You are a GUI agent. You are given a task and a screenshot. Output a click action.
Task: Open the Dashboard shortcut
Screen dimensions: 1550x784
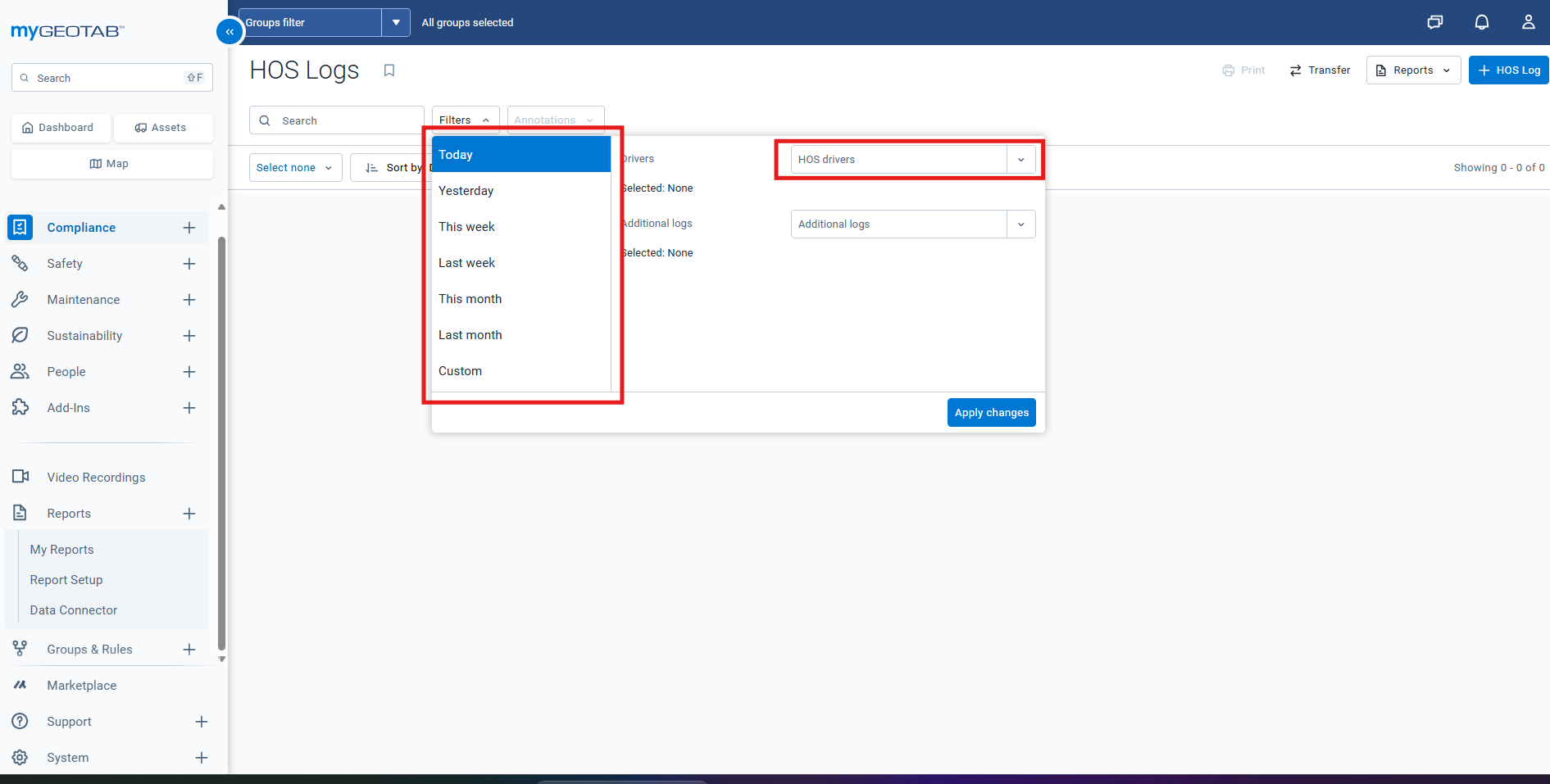61,128
